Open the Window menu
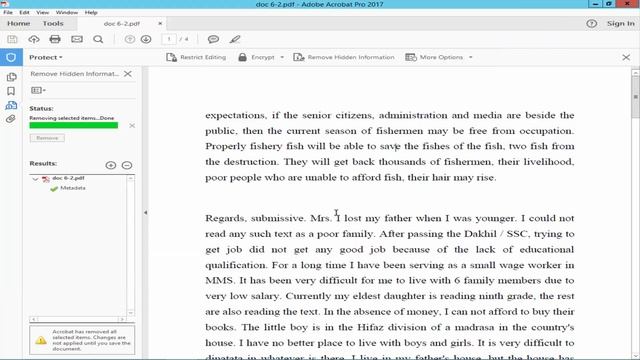This screenshot has width=640, height=360. (67, 13)
